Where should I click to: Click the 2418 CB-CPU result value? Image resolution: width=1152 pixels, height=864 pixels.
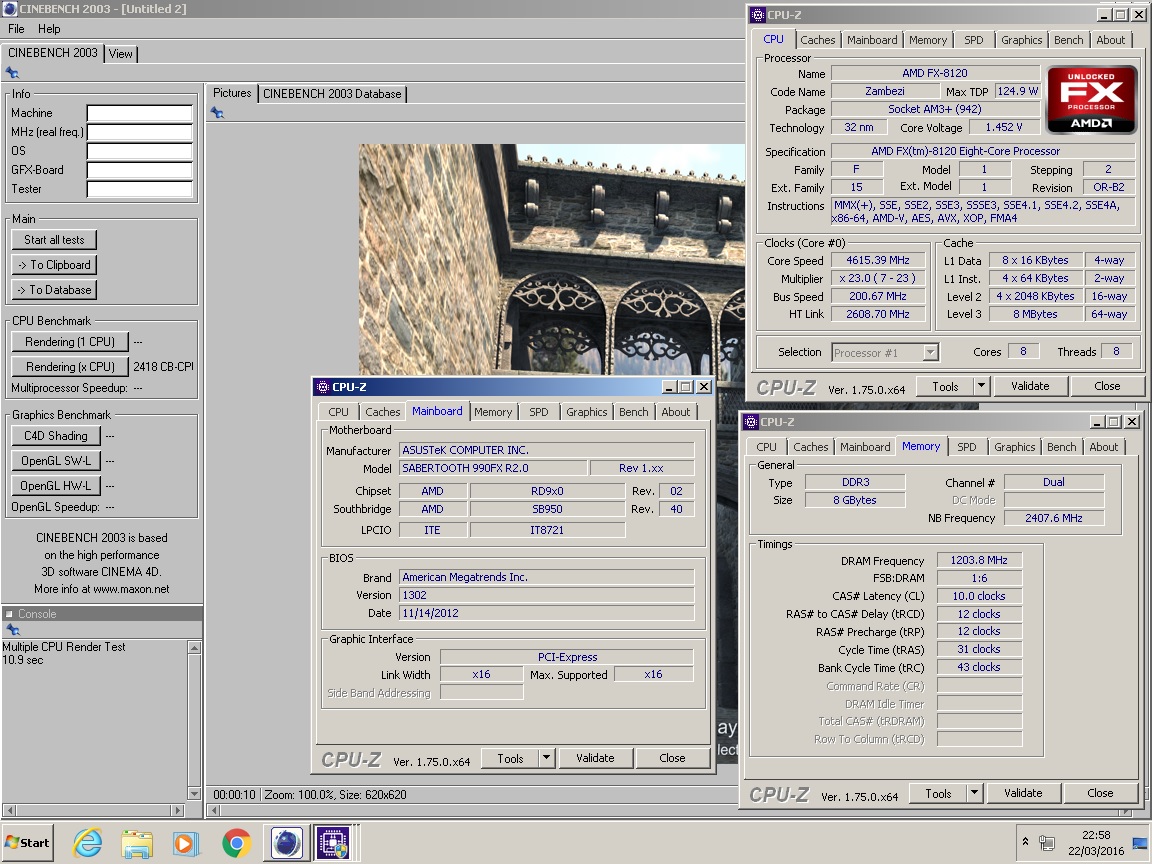(x=163, y=367)
